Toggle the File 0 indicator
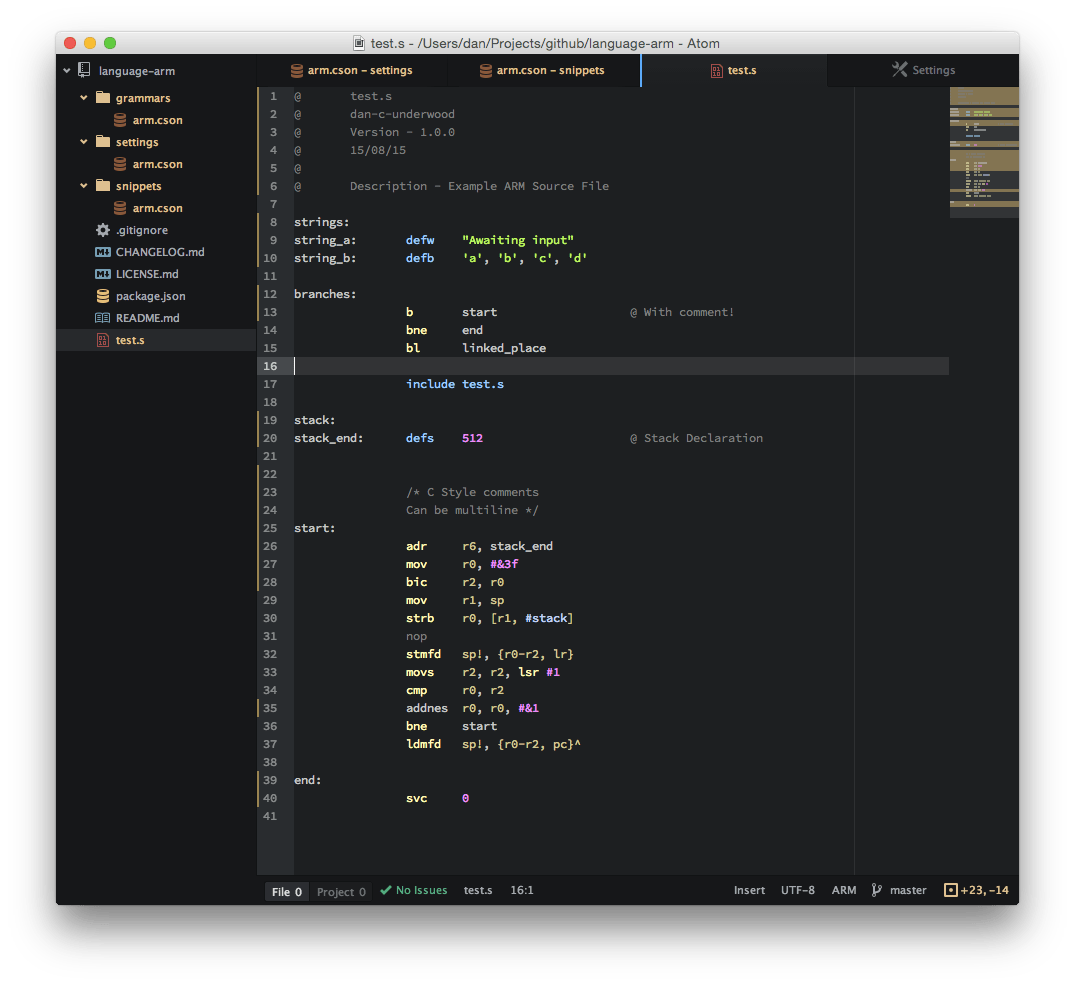Screen dimensions: 1075x985 click(x=286, y=890)
